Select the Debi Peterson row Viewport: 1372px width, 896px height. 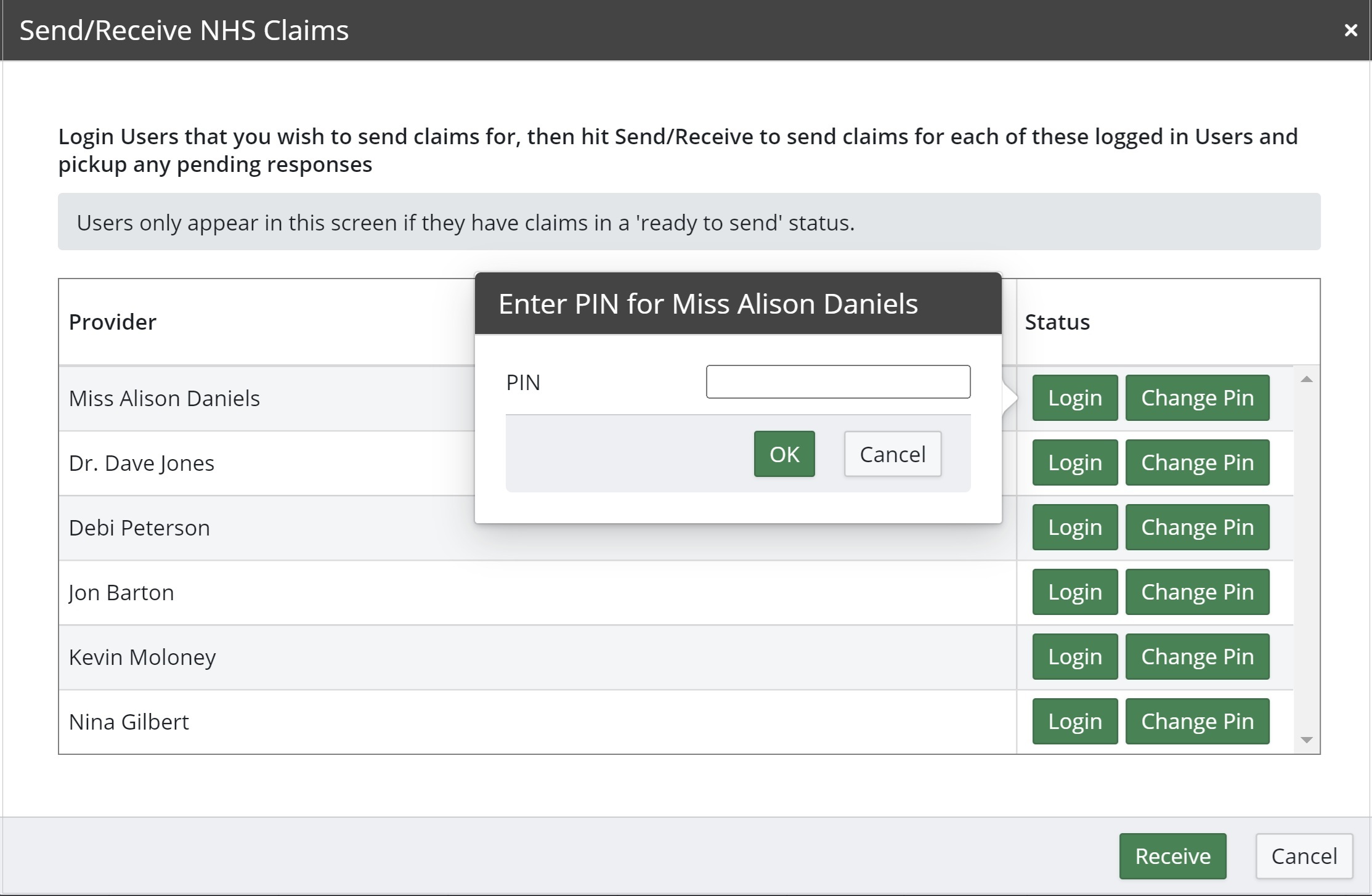tap(676, 528)
